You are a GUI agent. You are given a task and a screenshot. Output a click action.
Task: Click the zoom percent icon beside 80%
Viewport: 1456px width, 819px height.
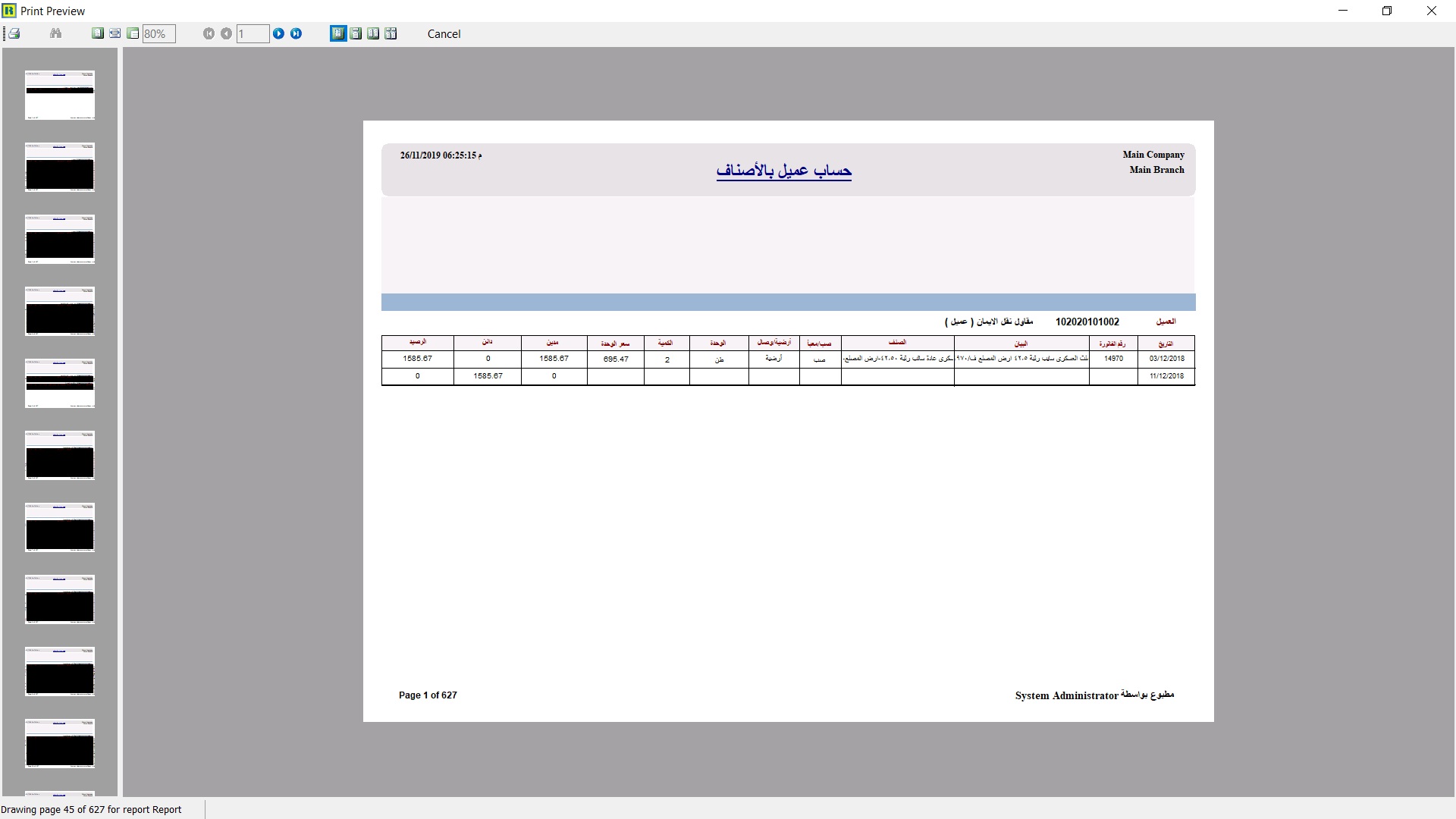(133, 33)
